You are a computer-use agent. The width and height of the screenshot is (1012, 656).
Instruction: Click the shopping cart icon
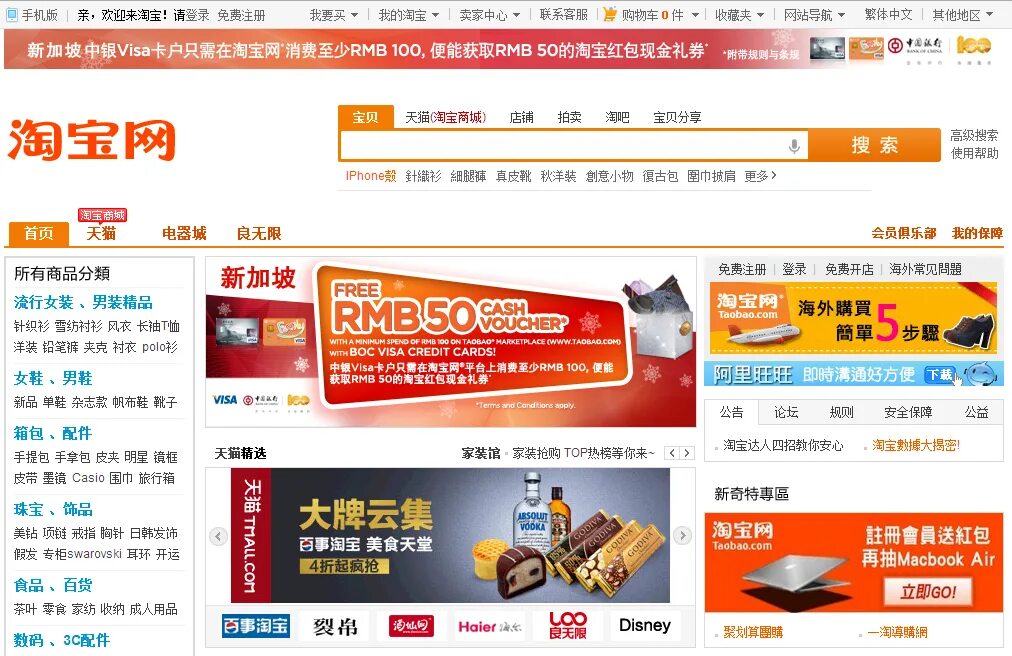click(609, 14)
